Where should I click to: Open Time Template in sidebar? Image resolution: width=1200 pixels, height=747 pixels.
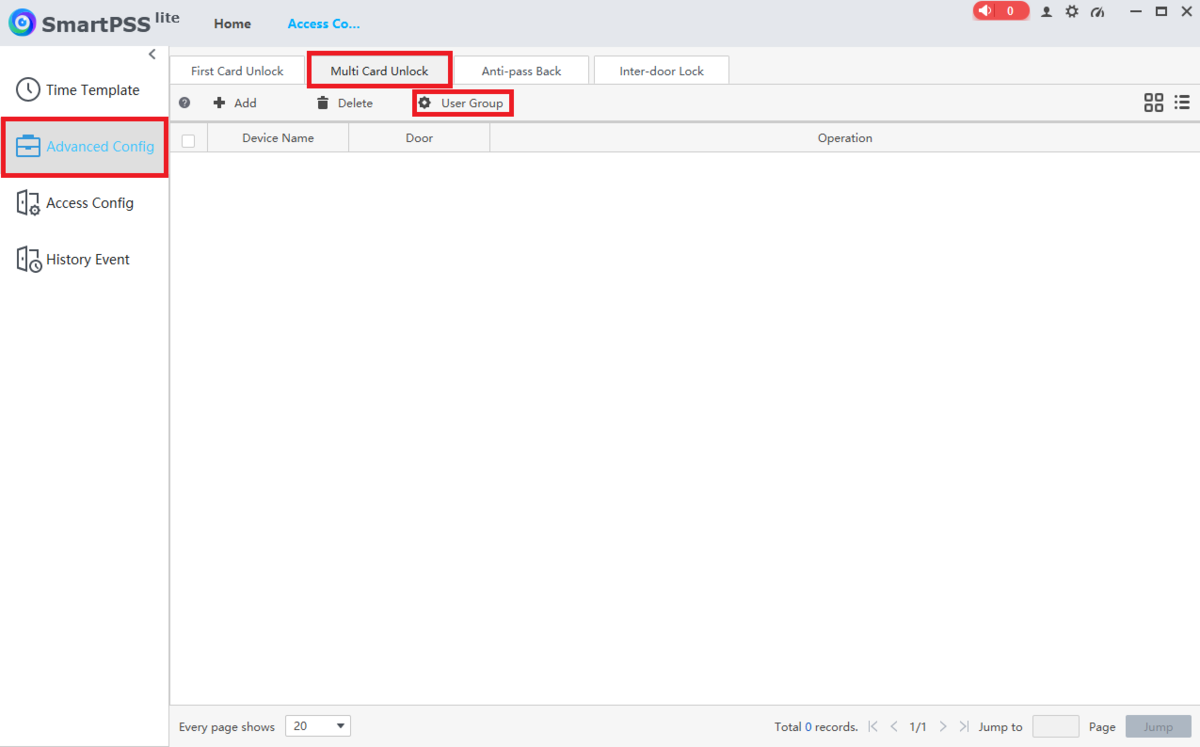click(x=84, y=90)
